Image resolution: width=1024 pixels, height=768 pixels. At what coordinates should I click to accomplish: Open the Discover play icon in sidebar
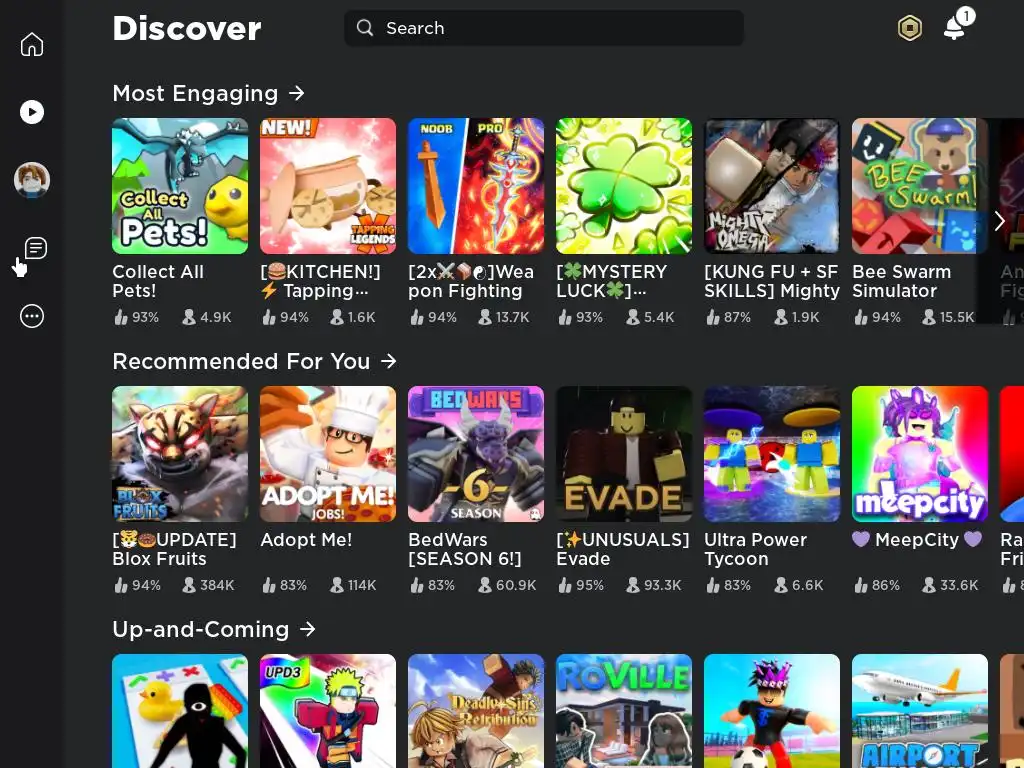point(32,112)
